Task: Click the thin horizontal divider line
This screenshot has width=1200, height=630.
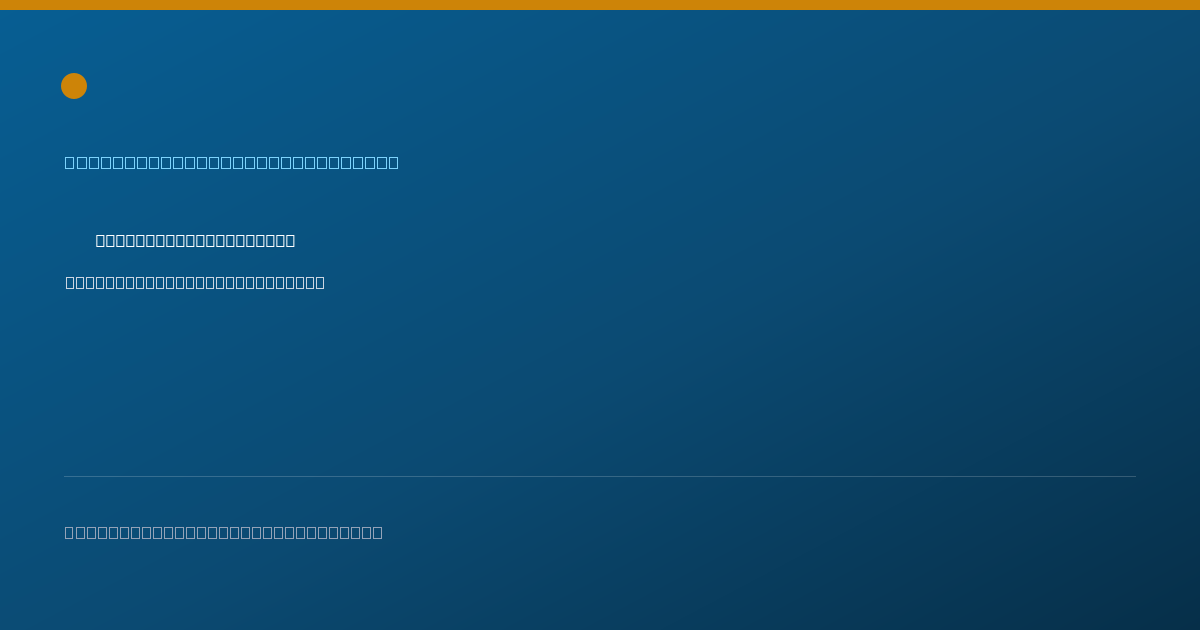Action: 600,476
